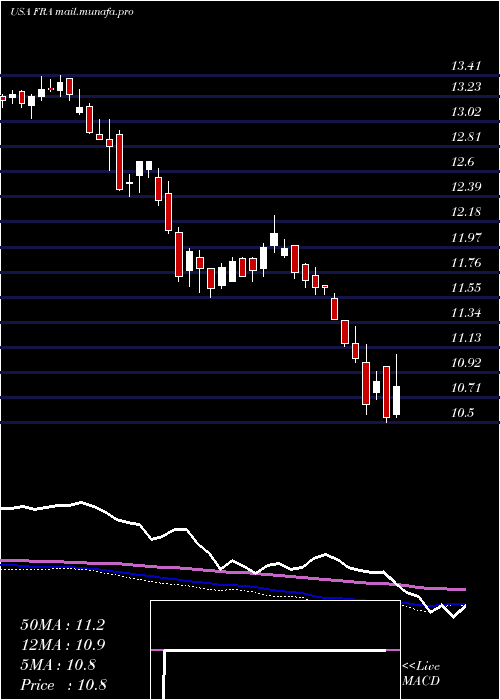Click the 10.92 price axis label

pyautogui.click(x=466, y=362)
